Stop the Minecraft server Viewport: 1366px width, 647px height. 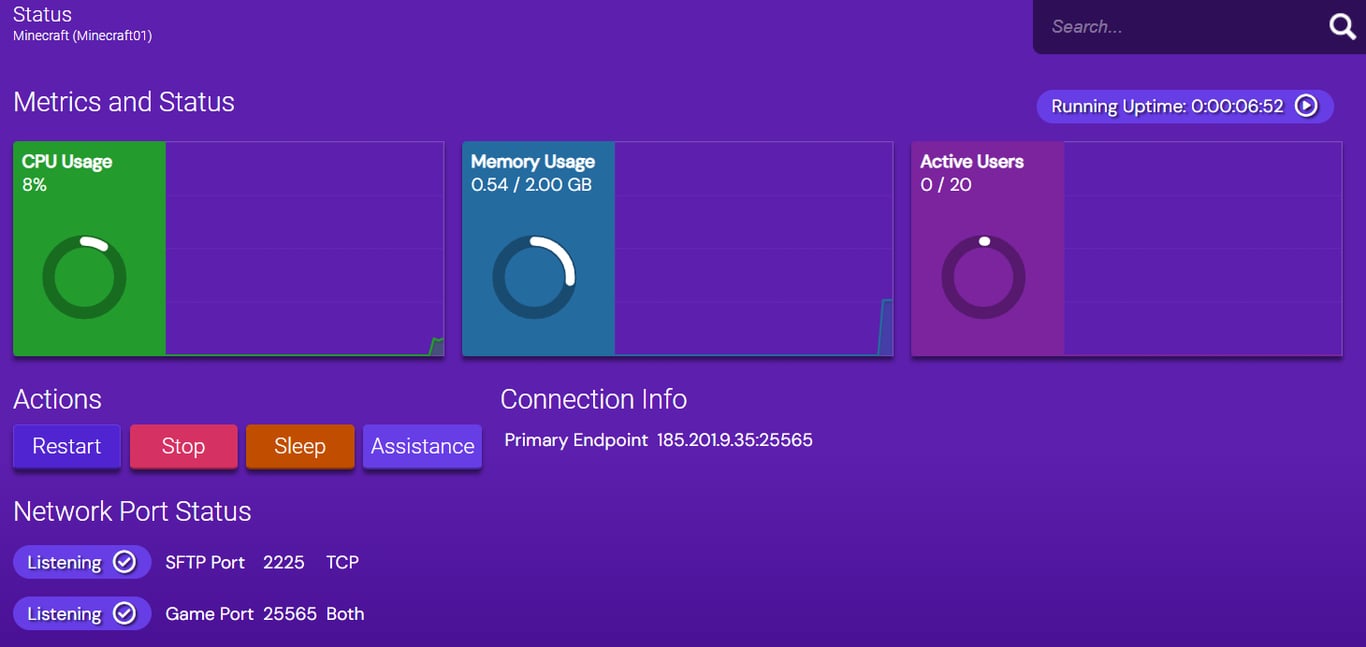point(183,446)
